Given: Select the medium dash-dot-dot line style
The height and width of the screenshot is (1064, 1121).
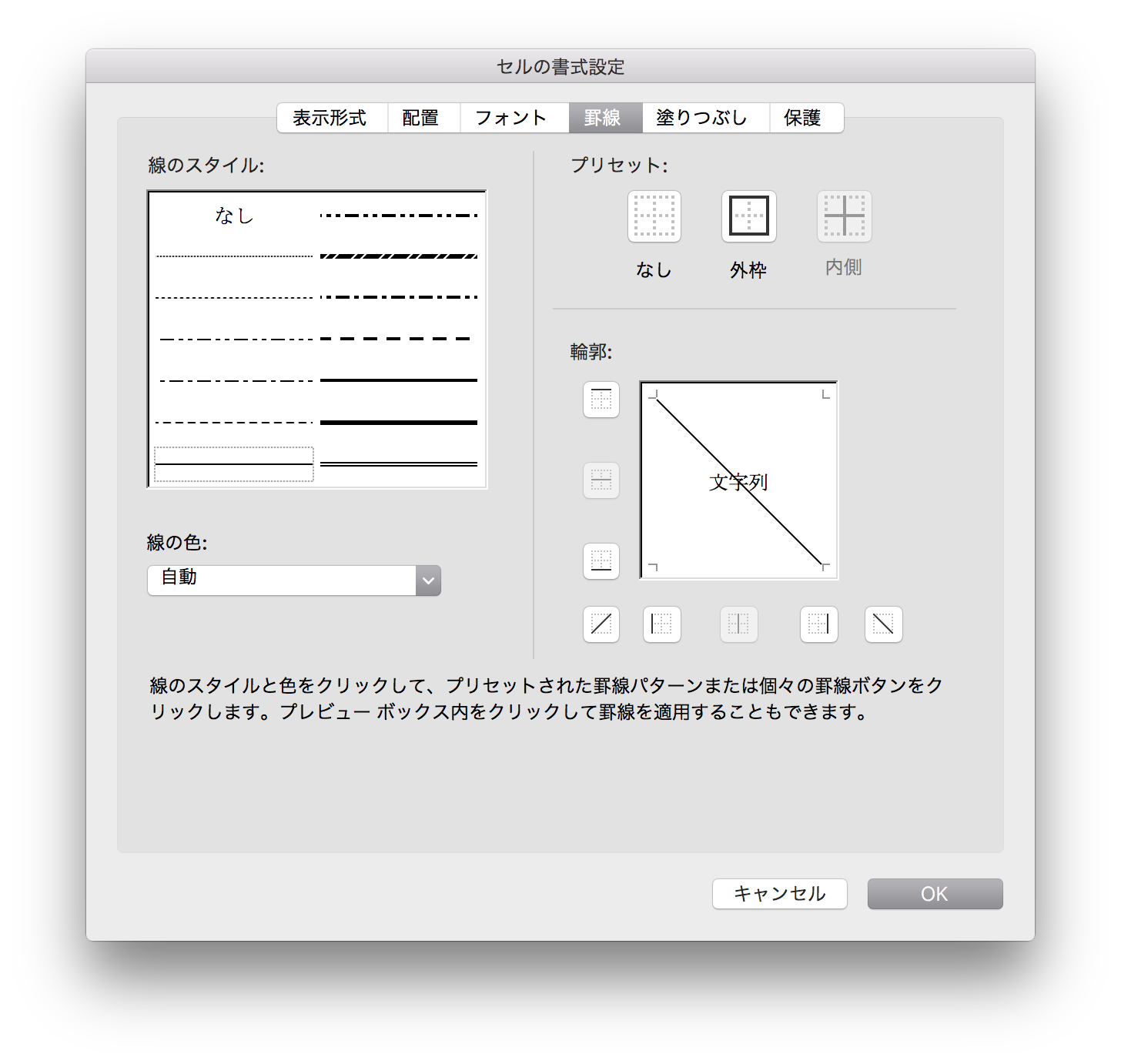Looking at the screenshot, I should 399,216.
